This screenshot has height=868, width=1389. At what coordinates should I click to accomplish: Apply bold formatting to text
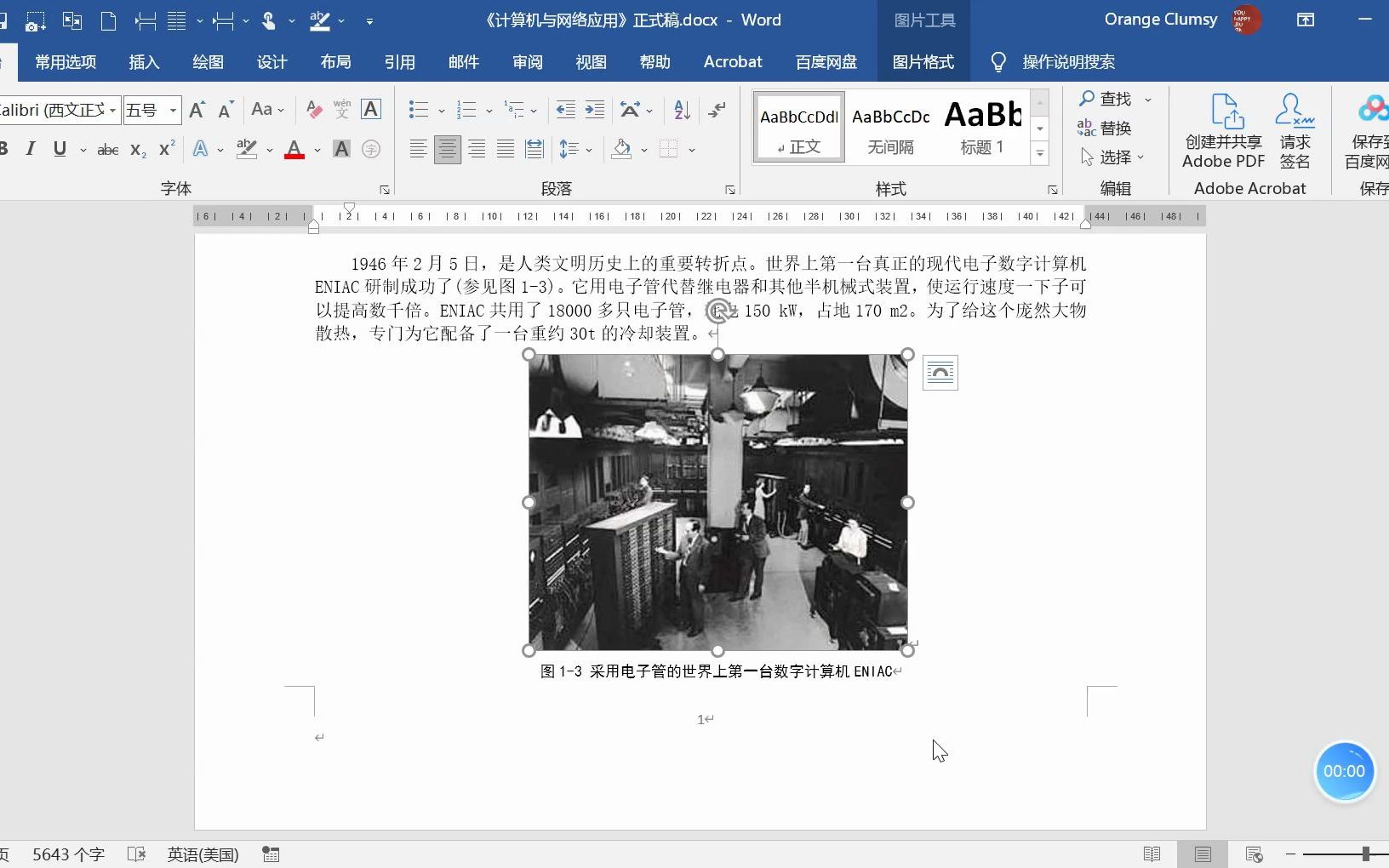(x=6, y=149)
